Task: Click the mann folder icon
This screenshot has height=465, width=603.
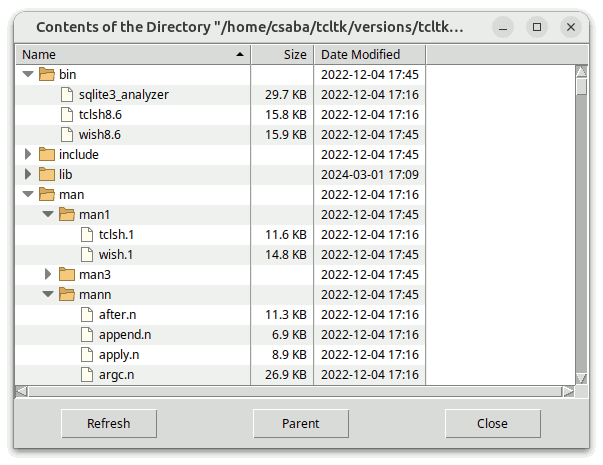Action: [x=67, y=294]
